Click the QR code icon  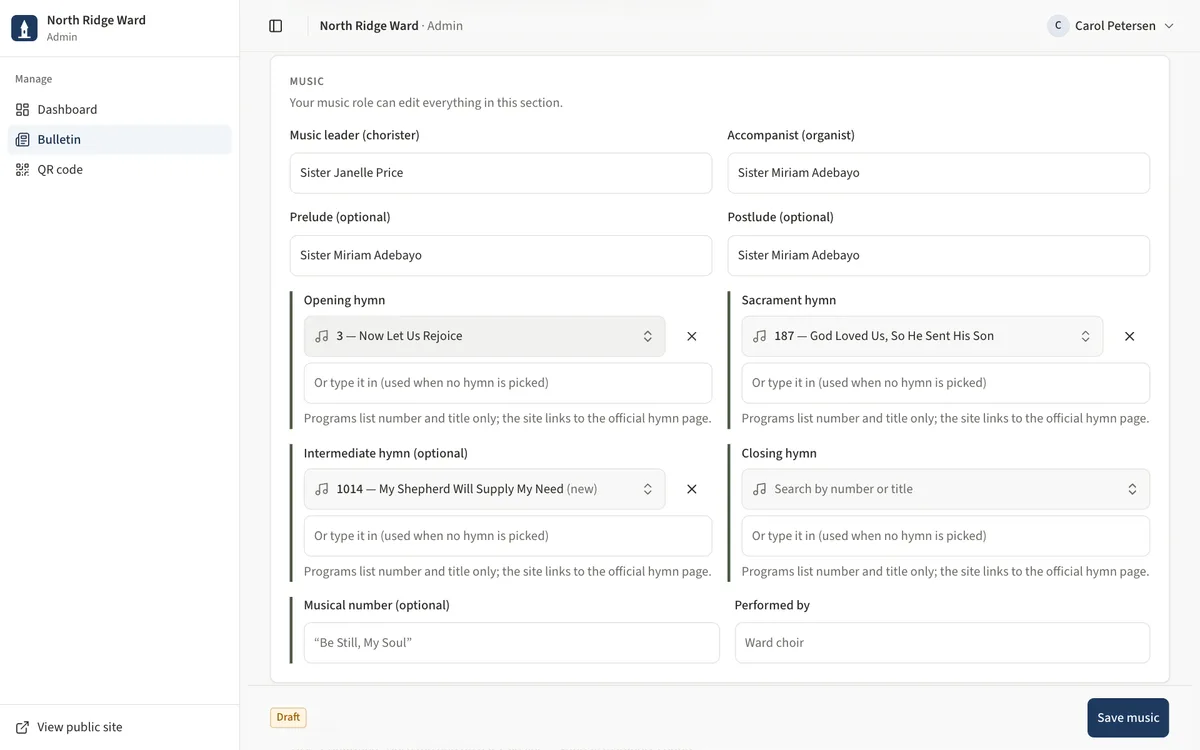(23, 170)
